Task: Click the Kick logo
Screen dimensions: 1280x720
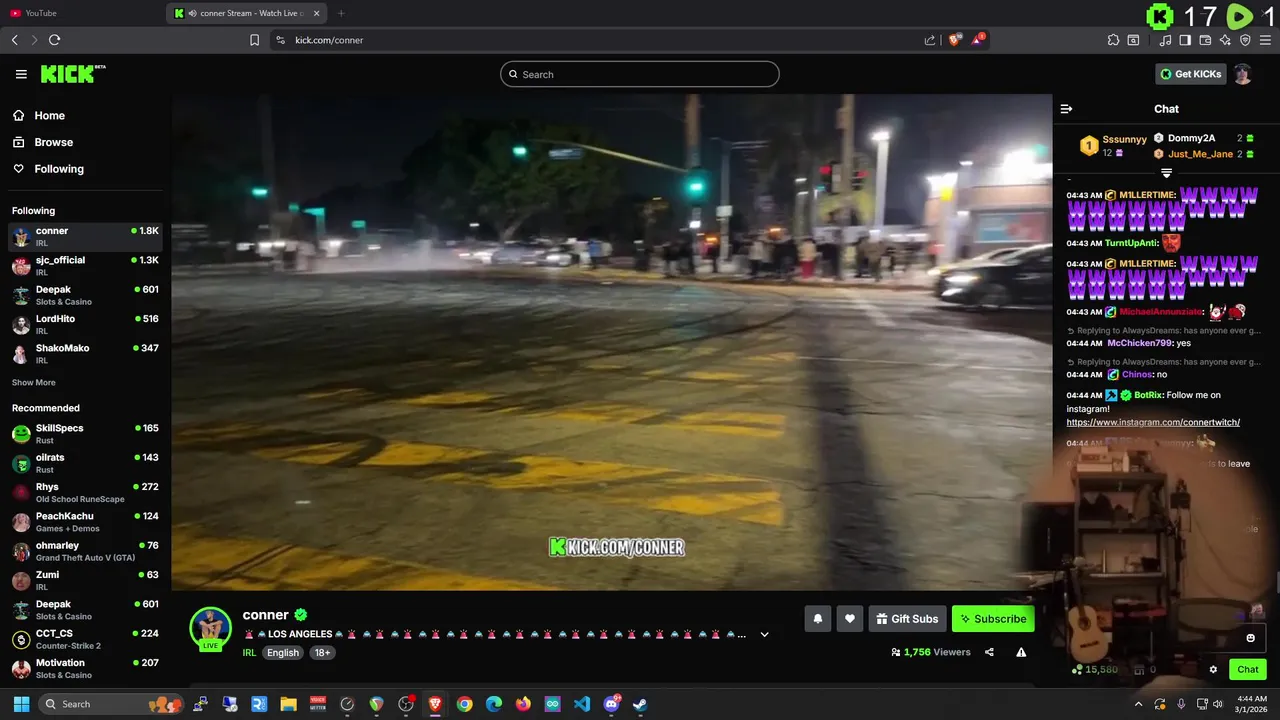Action: coord(73,74)
